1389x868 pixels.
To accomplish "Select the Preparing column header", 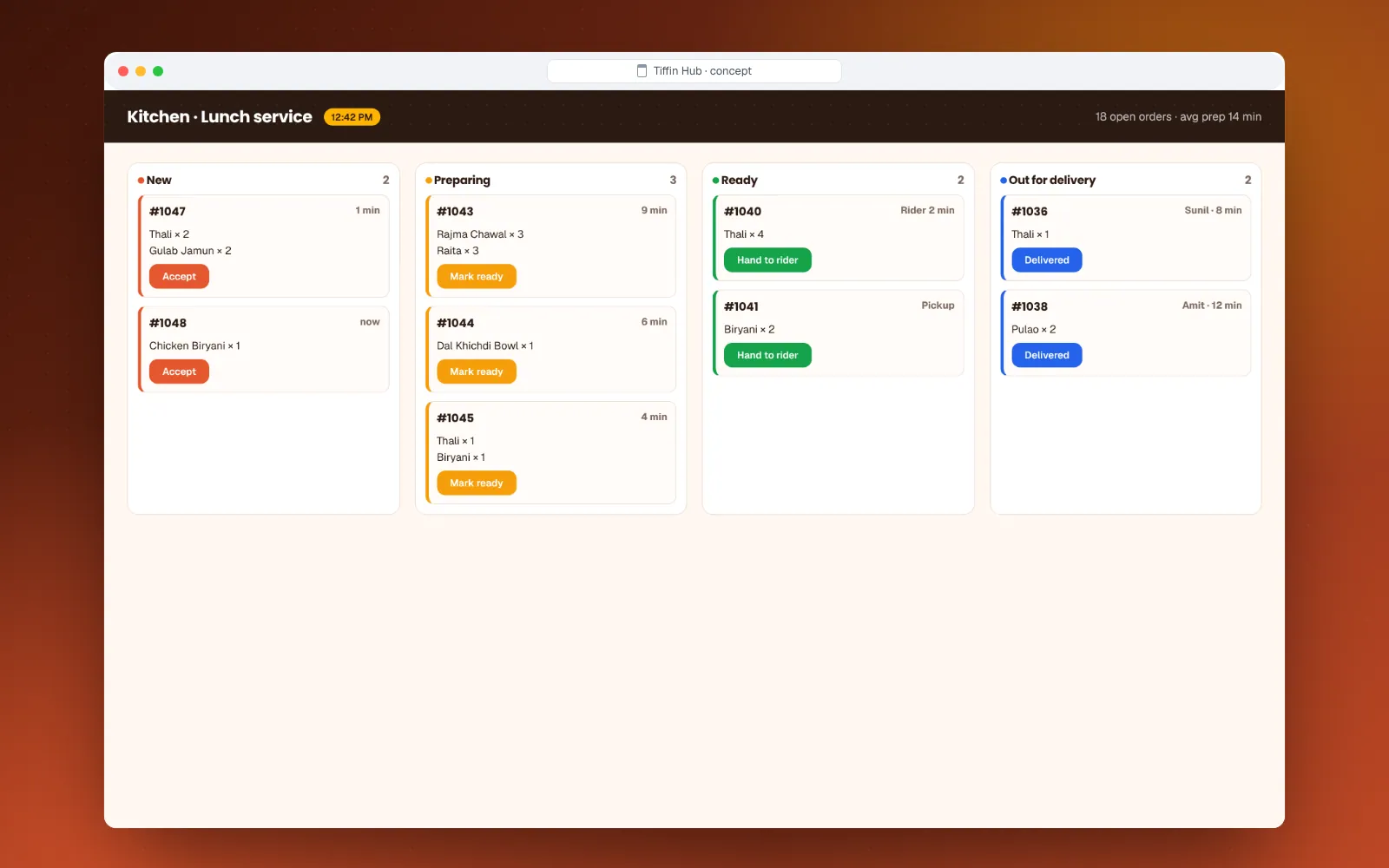I will pyautogui.click(x=462, y=181).
